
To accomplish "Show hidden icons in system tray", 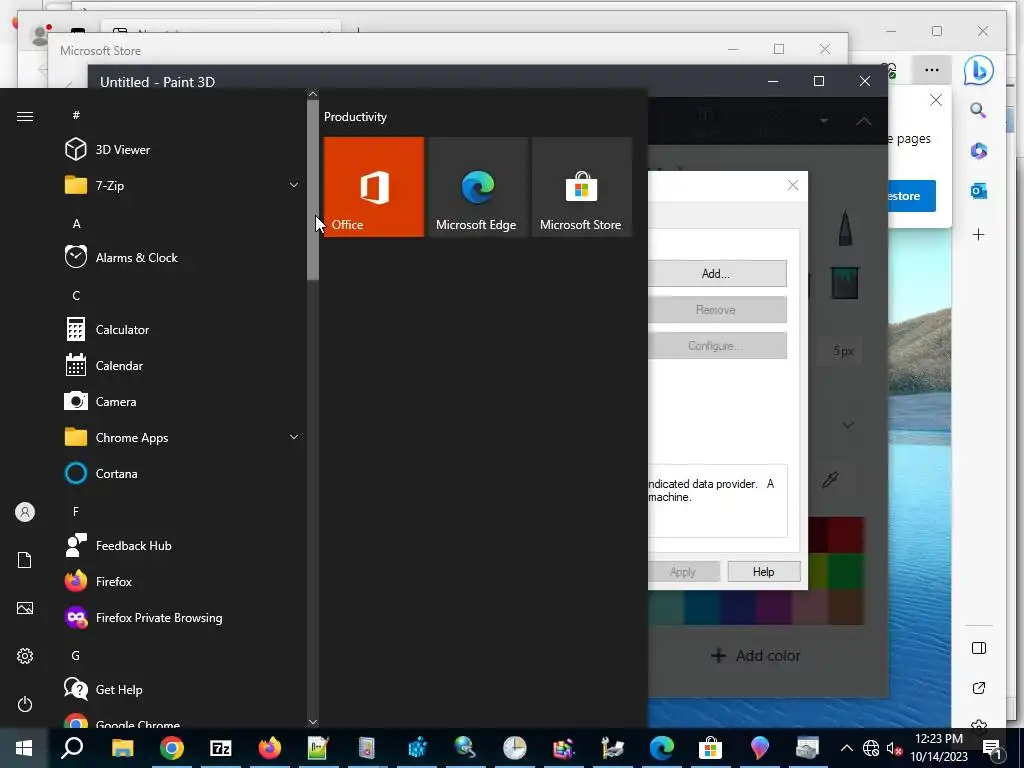I will [846, 748].
